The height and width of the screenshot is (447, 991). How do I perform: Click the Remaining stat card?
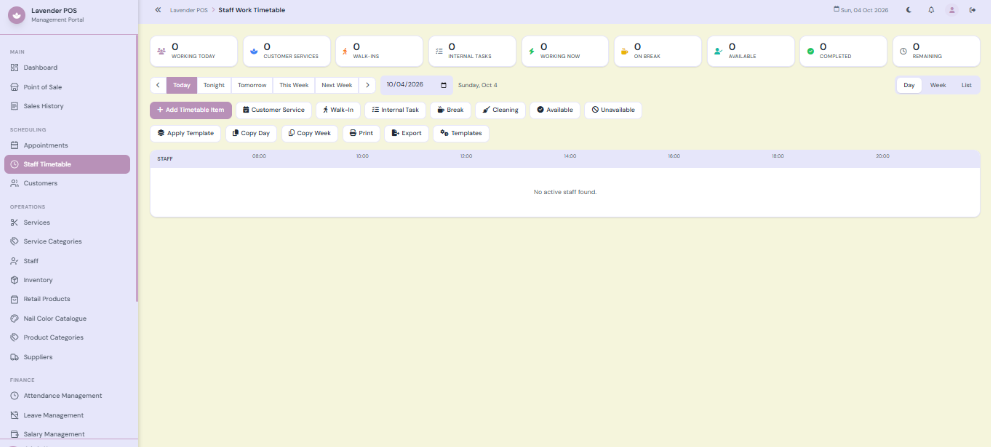936,51
